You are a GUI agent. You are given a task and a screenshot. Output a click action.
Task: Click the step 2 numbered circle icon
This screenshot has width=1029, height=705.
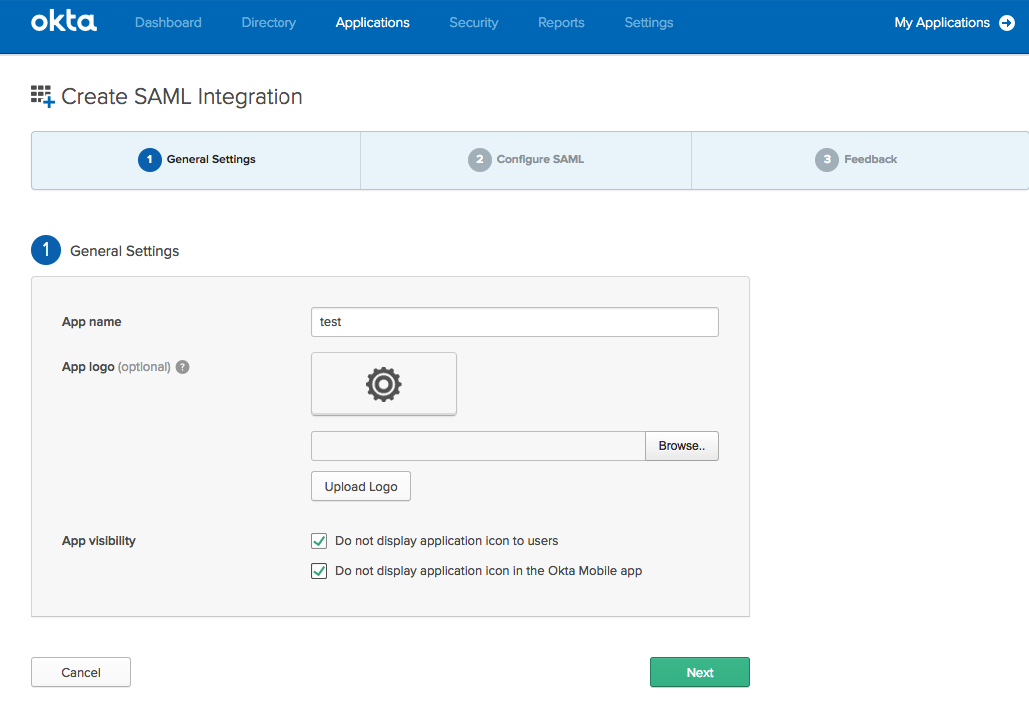480,159
